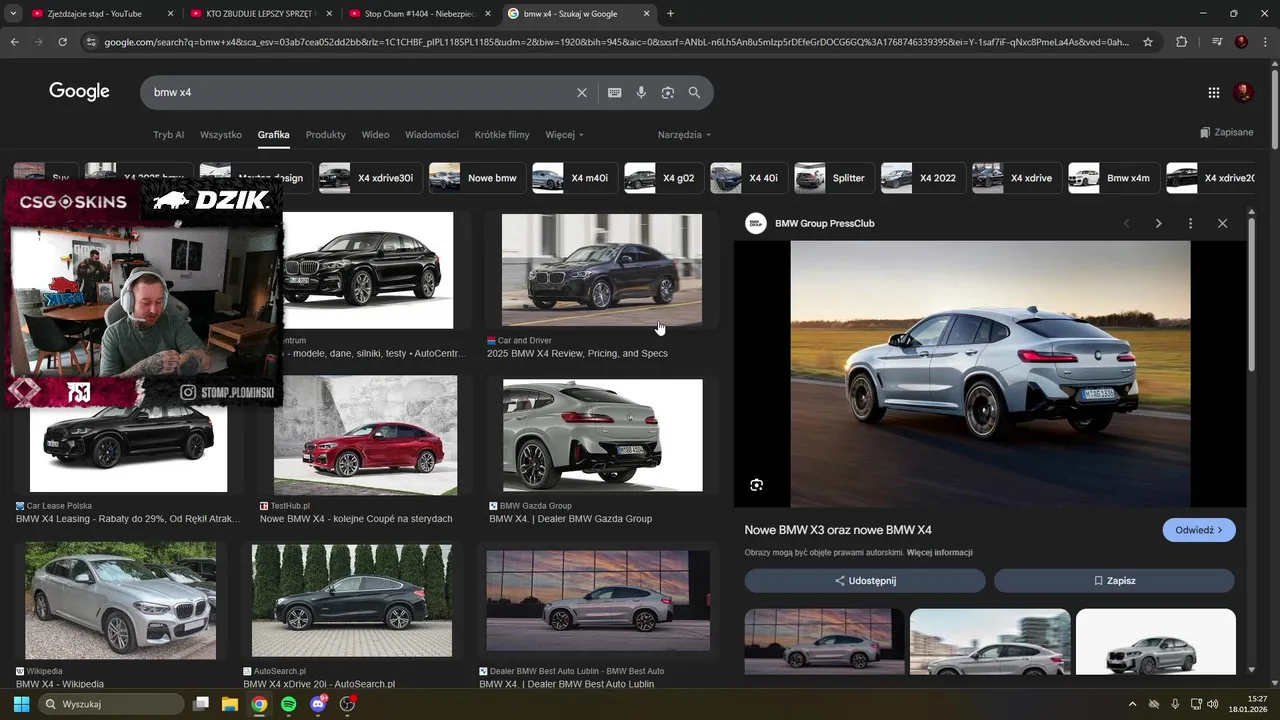Switch to the Produkty tab
Viewport: 1280px width, 720px height.
[x=325, y=135]
